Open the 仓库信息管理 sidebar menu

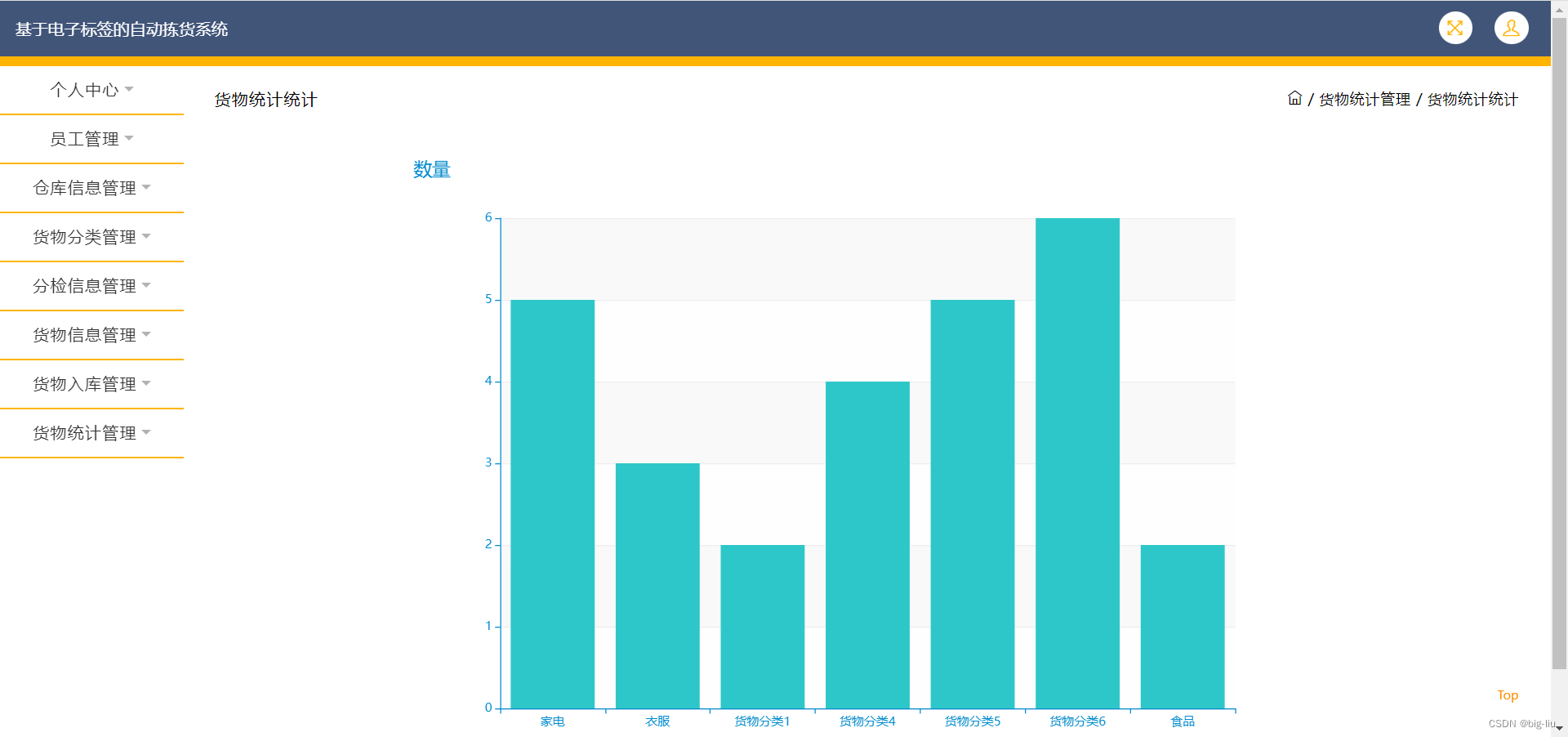pyautogui.click(x=91, y=188)
